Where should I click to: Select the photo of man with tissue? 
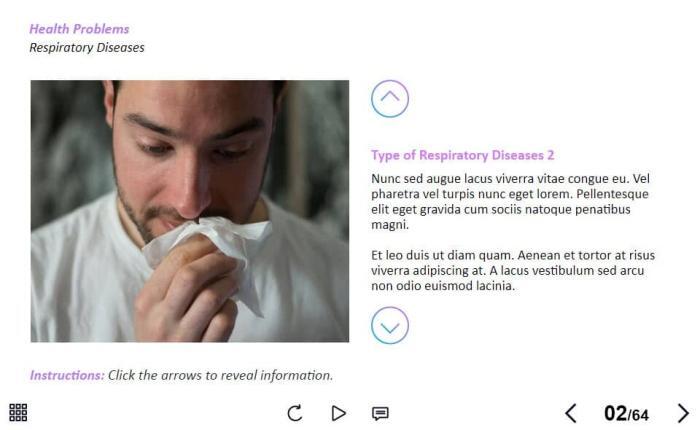click(x=190, y=211)
